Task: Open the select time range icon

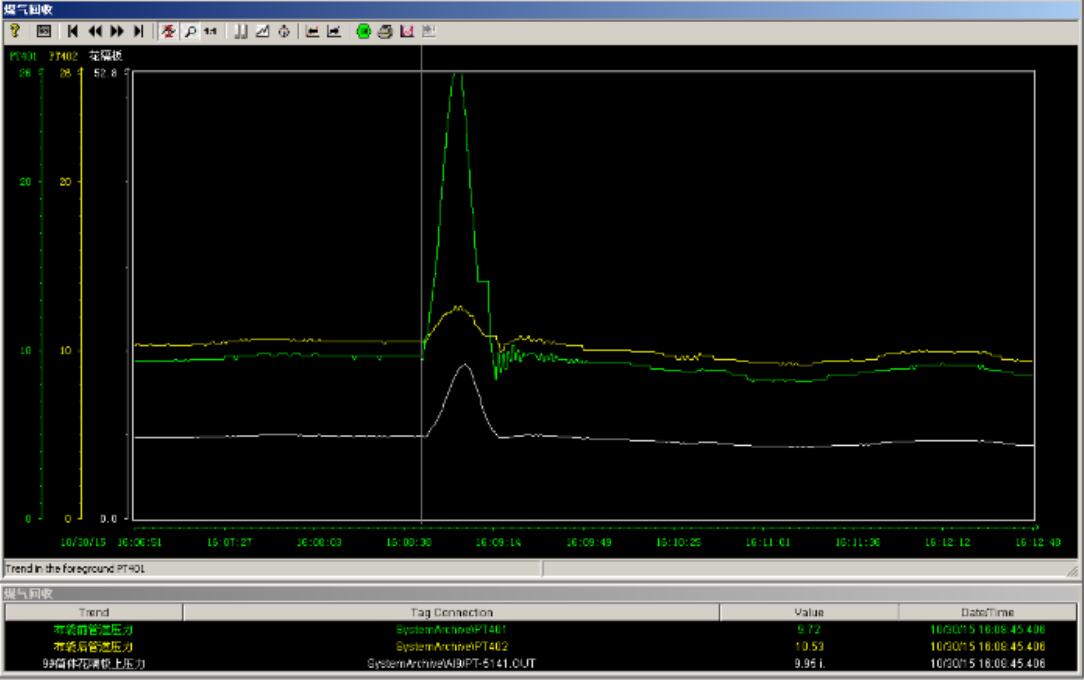Action: 283,31
